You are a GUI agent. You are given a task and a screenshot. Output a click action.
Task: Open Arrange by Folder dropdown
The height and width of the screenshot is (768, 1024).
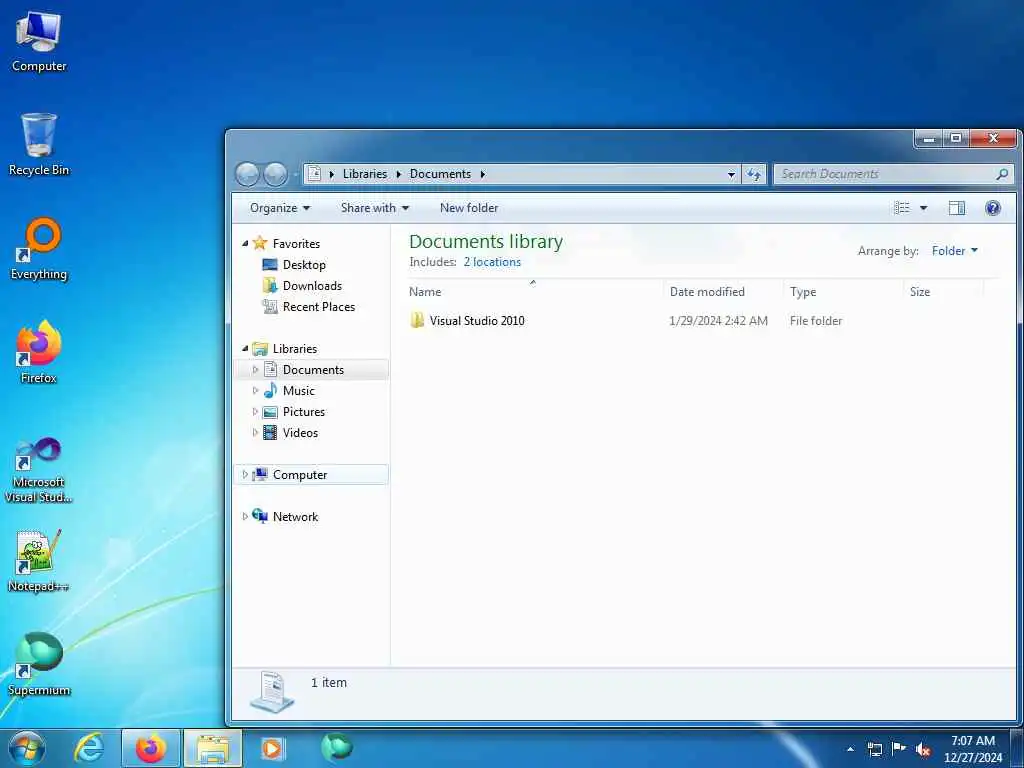pyautogui.click(x=955, y=251)
